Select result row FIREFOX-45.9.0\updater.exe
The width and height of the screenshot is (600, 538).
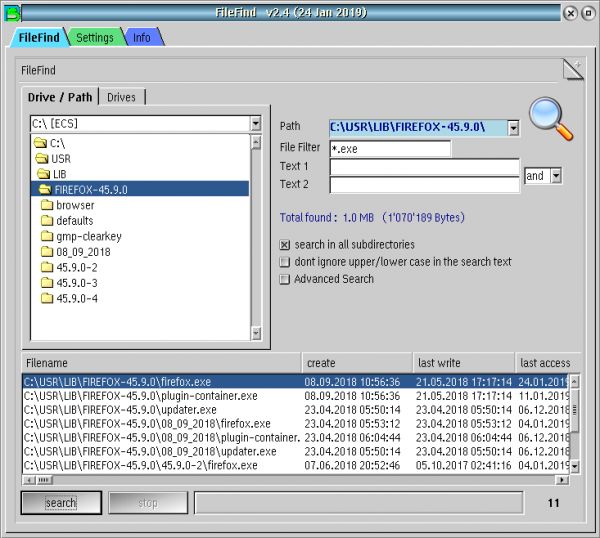295,410
